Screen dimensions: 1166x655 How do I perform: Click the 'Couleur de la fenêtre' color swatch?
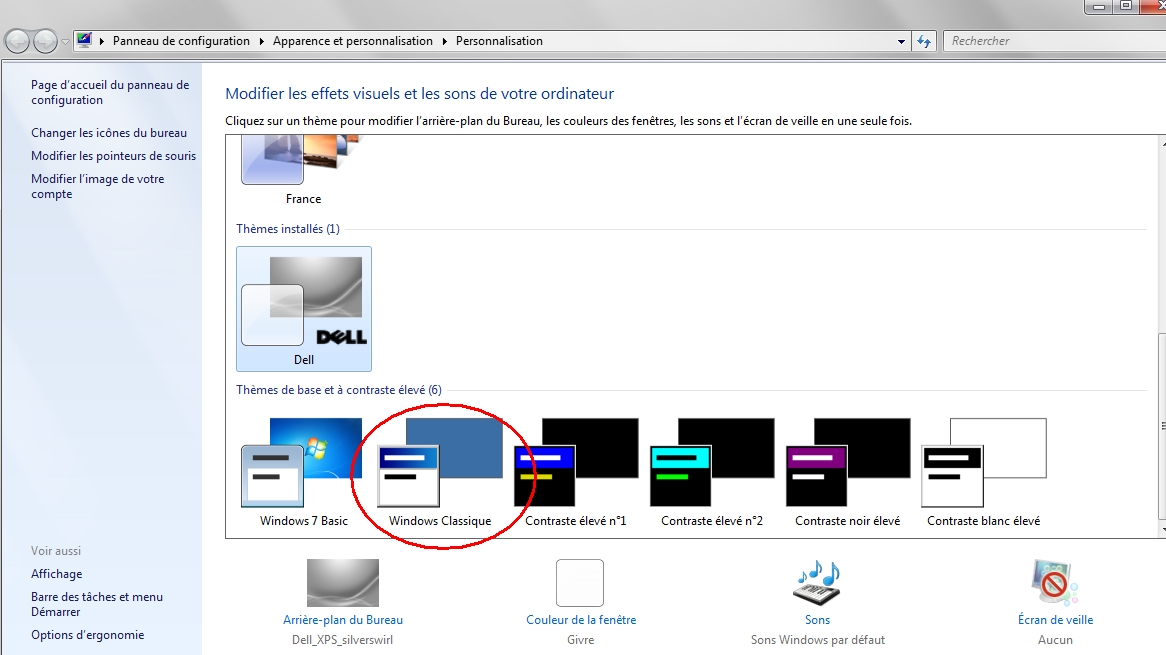tap(580, 583)
